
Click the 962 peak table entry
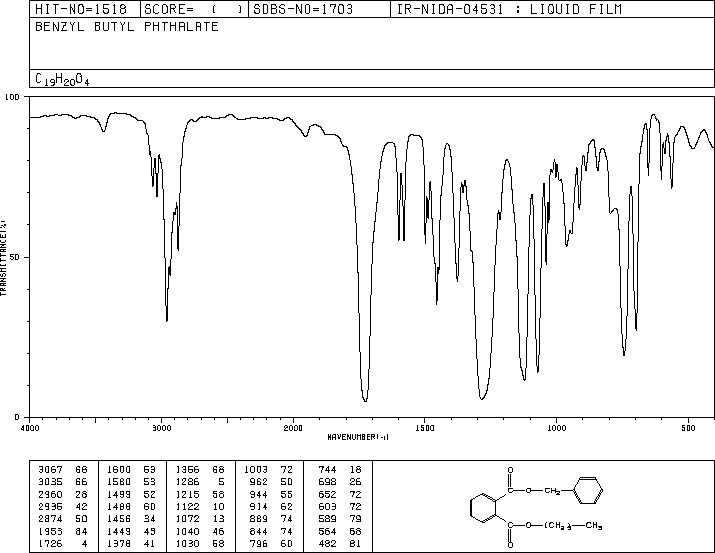[271, 481]
